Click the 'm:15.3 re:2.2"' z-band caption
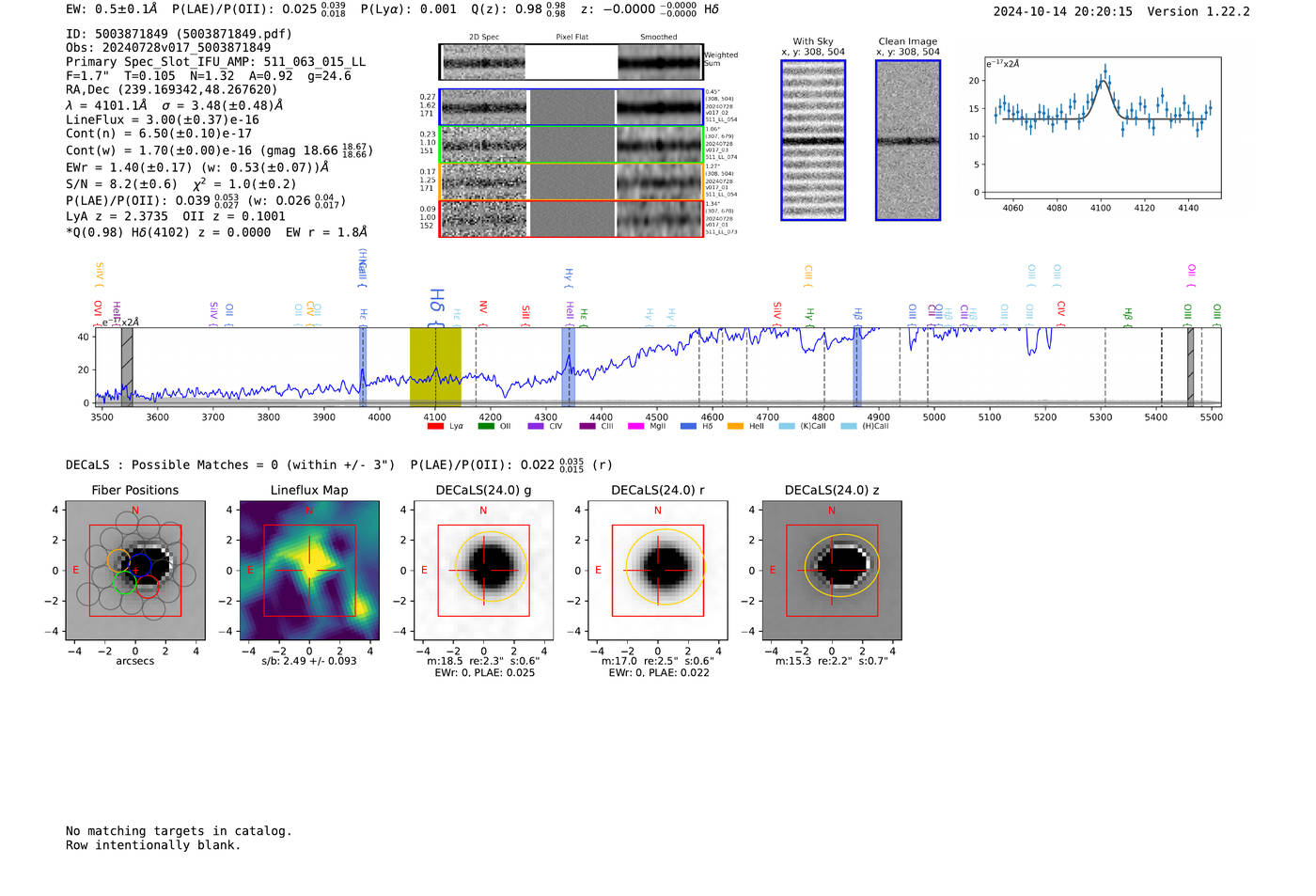The width and height of the screenshot is (1316, 896). [x=832, y=661]
